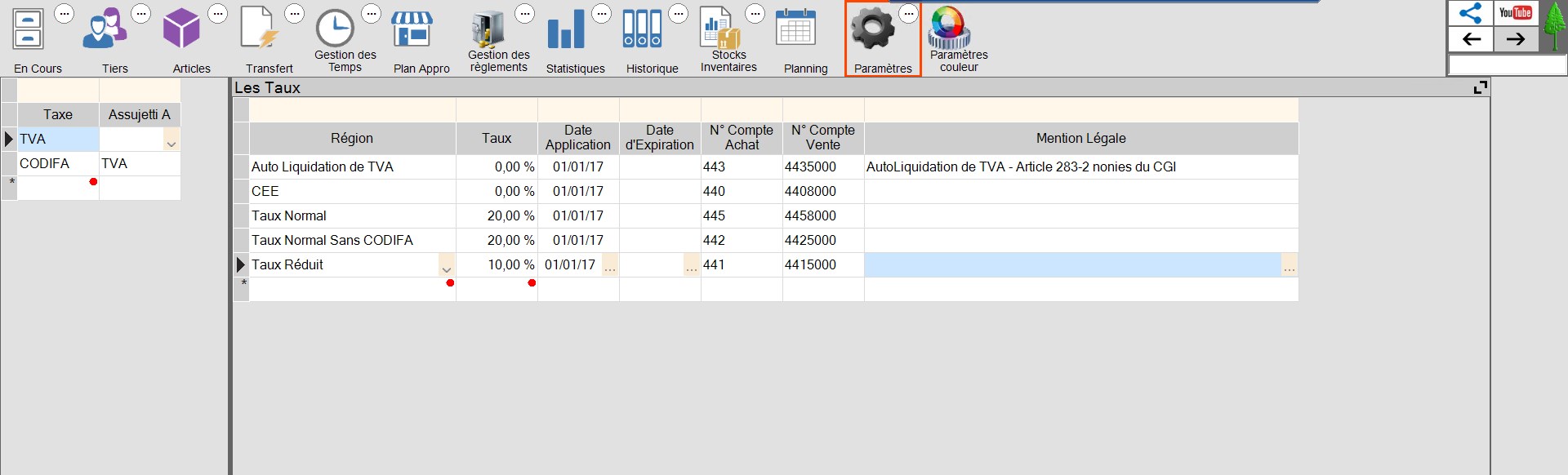The height and width of the screenshot is (475, 1568).
Task: Open Mention Légale editor for Taux Réduit
Action: pos(1290,265)
